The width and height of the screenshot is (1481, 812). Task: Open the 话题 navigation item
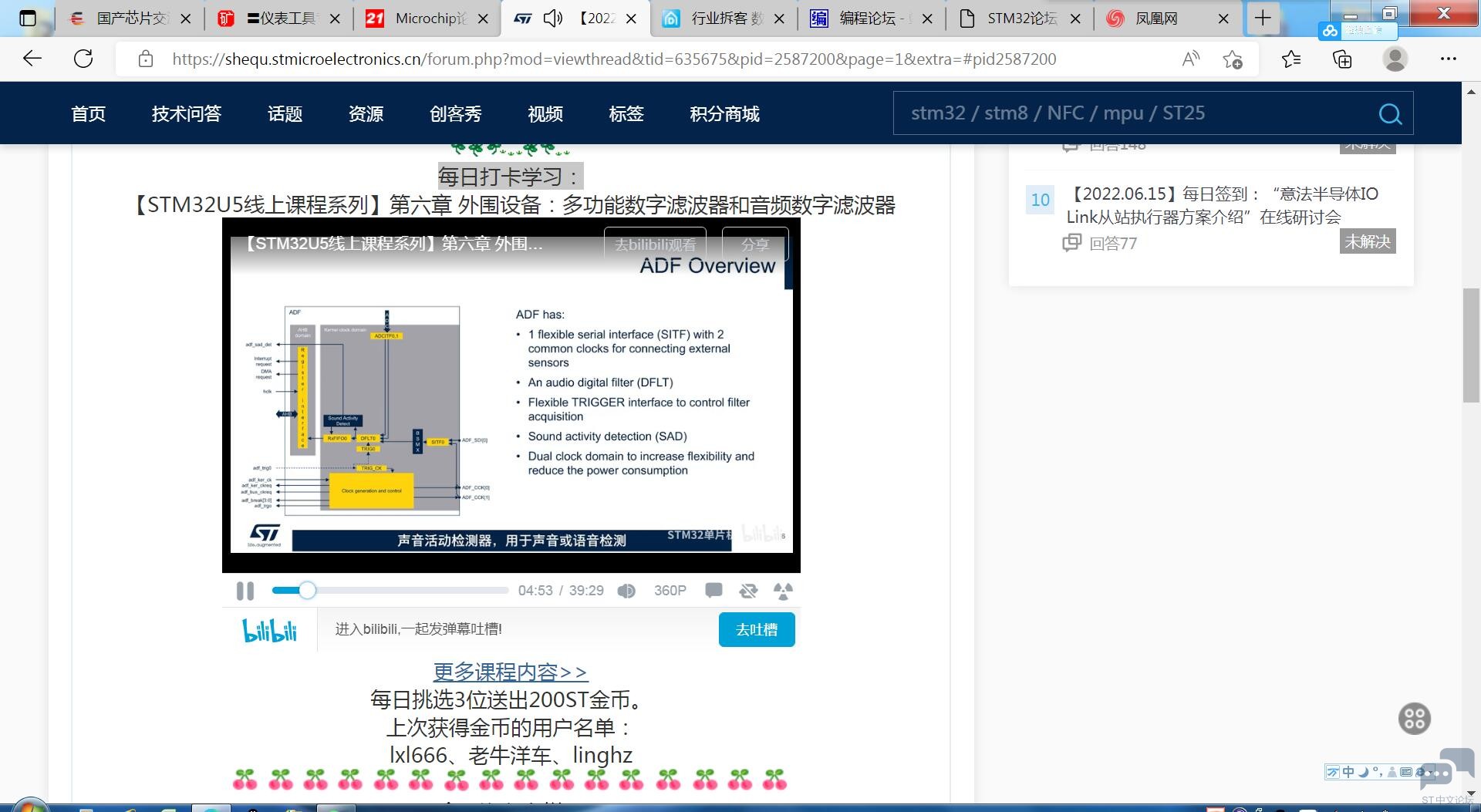coord(285,114)
